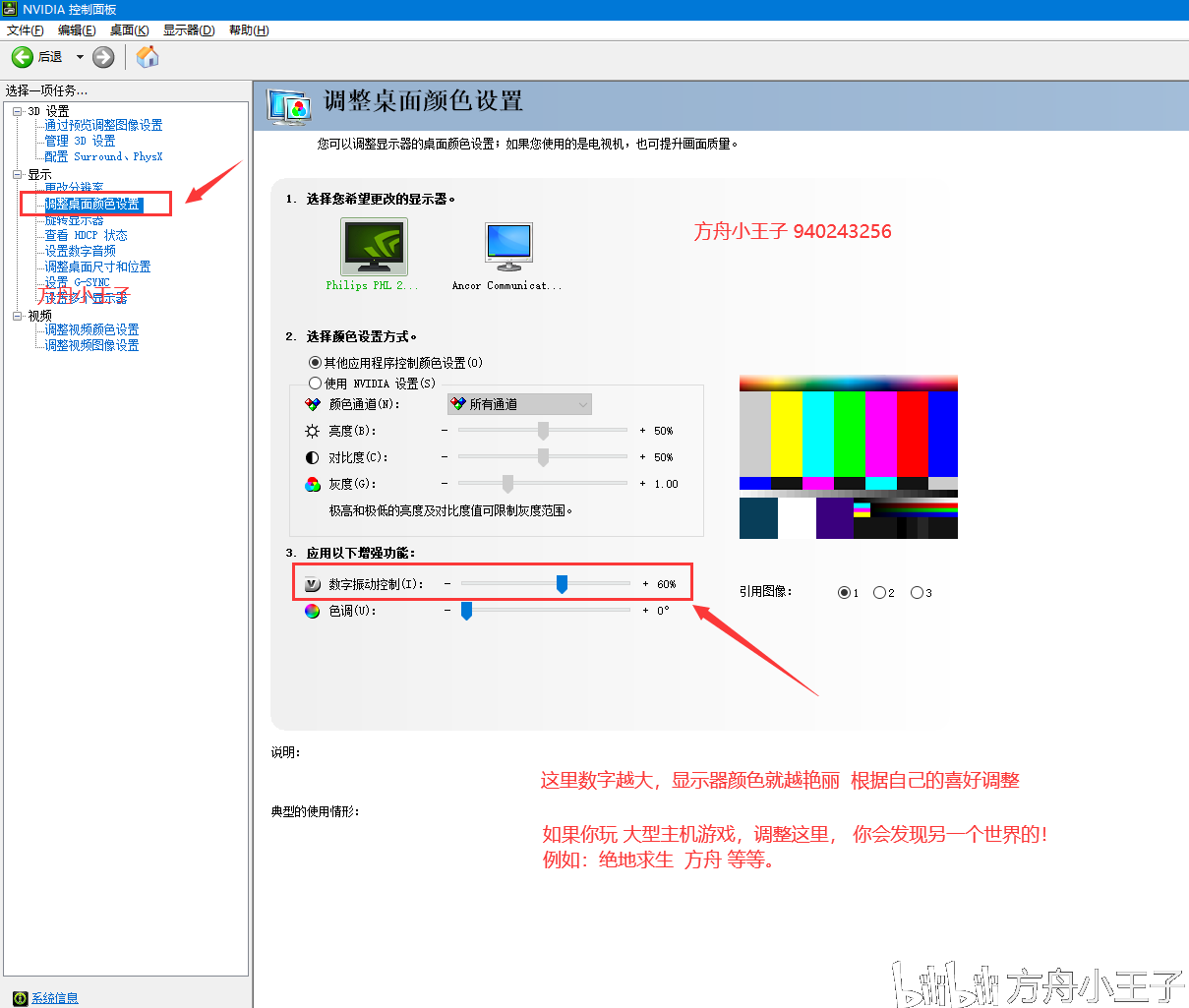Click the page header monitor icon

[289, 106]
